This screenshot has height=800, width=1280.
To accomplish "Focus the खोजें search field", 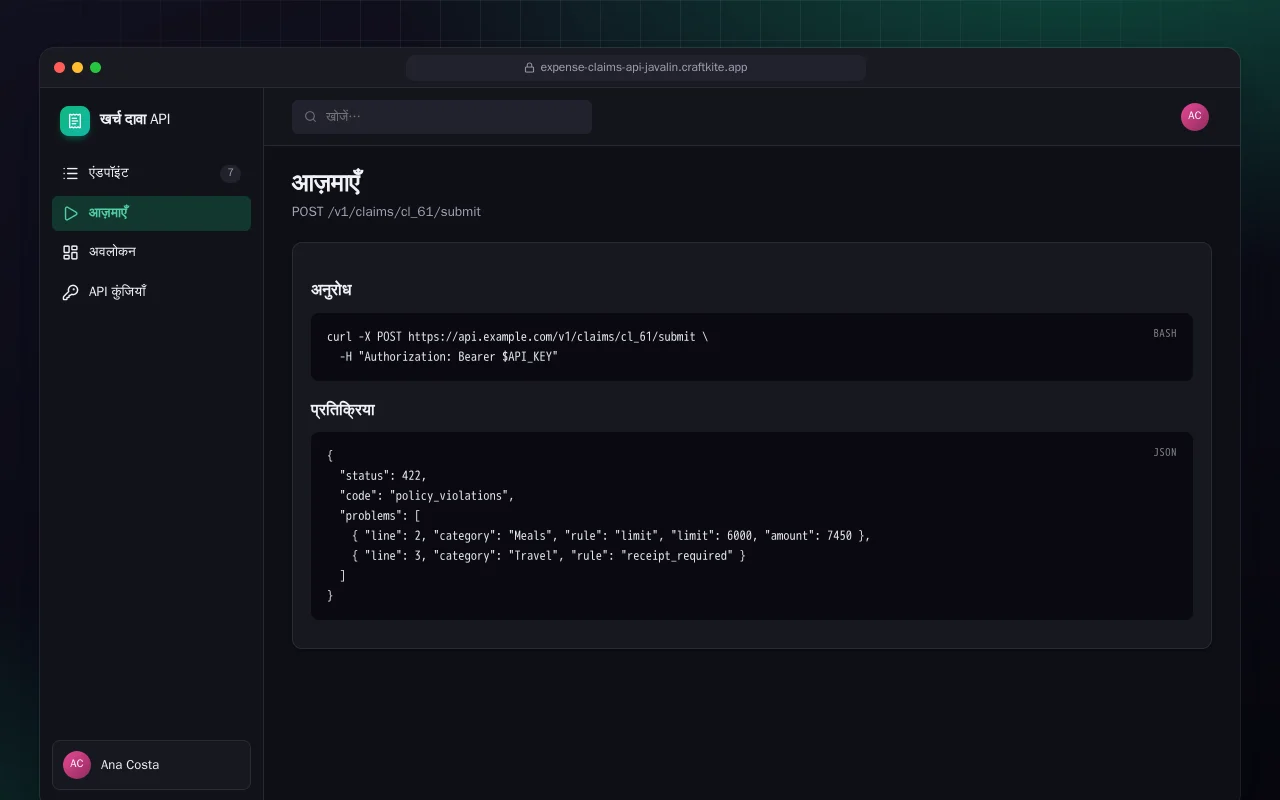I will tap(442, 117).
